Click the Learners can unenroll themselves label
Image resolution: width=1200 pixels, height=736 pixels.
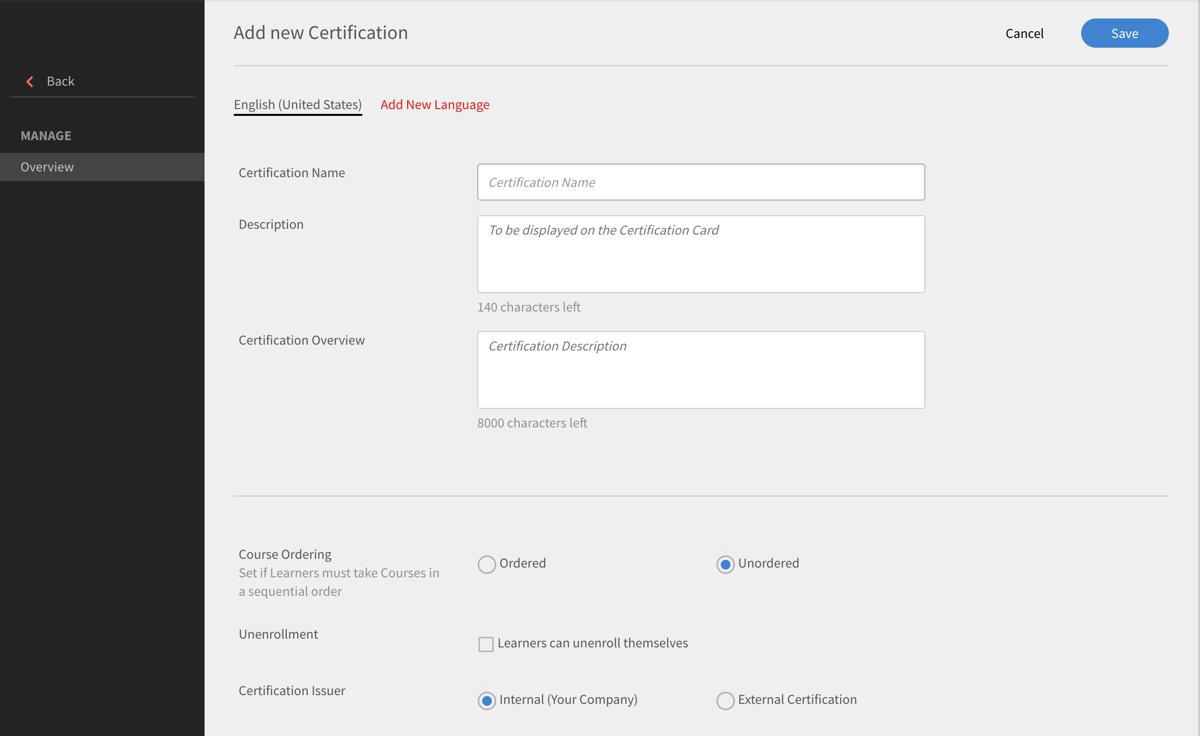[592, 643]
